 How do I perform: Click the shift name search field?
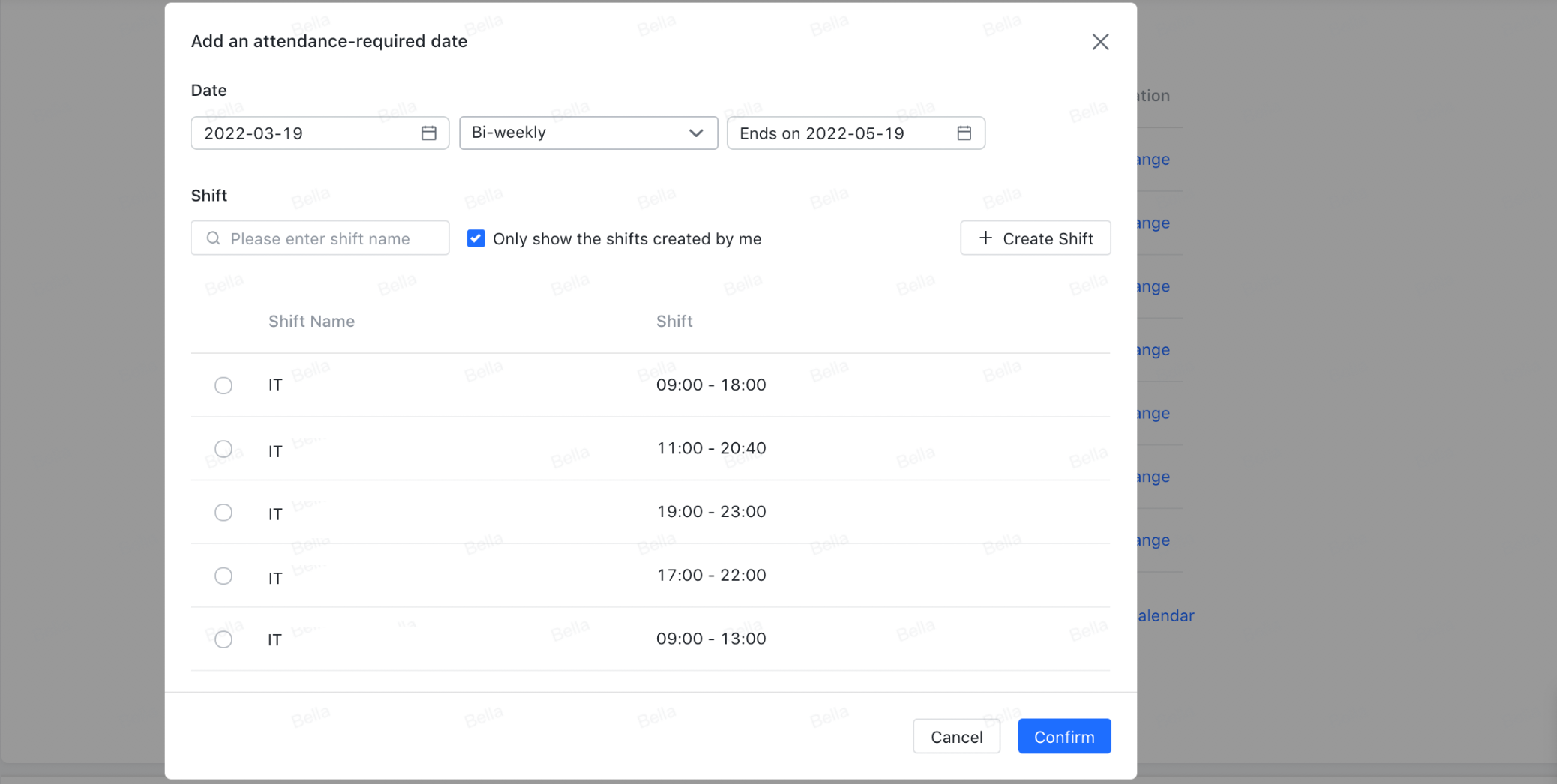(x=330, y=238)
